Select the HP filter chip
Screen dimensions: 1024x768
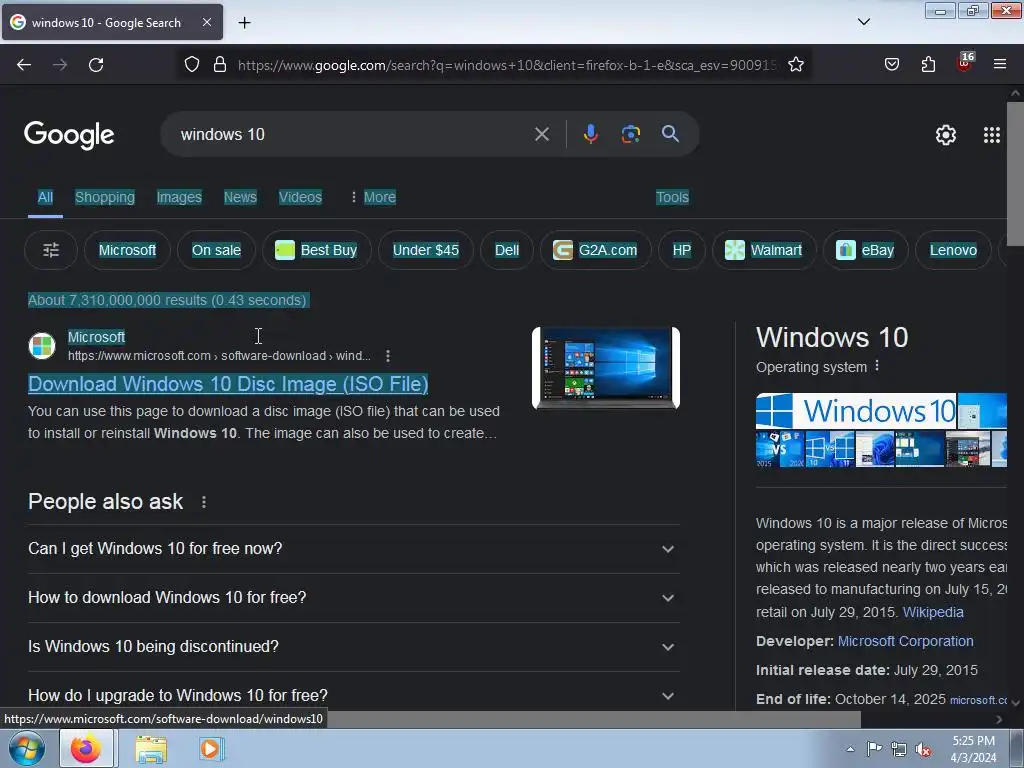[682, 250]
